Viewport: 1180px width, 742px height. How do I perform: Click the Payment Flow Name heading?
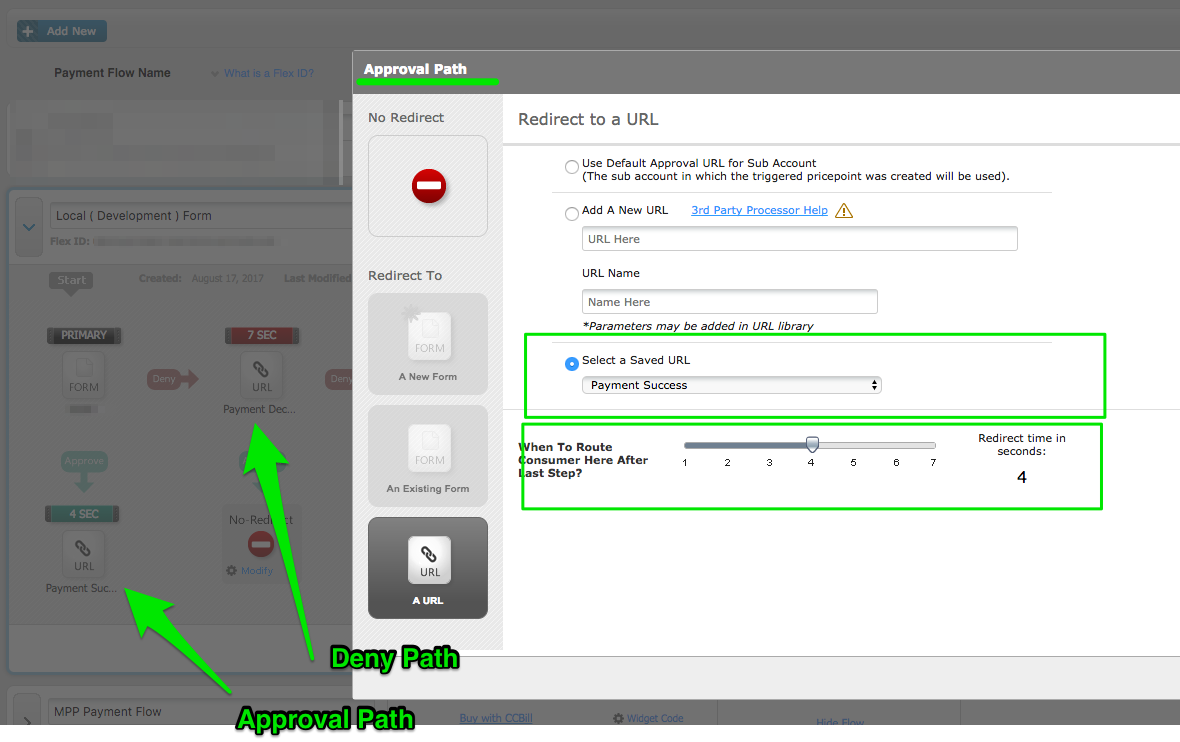(112, 73)
